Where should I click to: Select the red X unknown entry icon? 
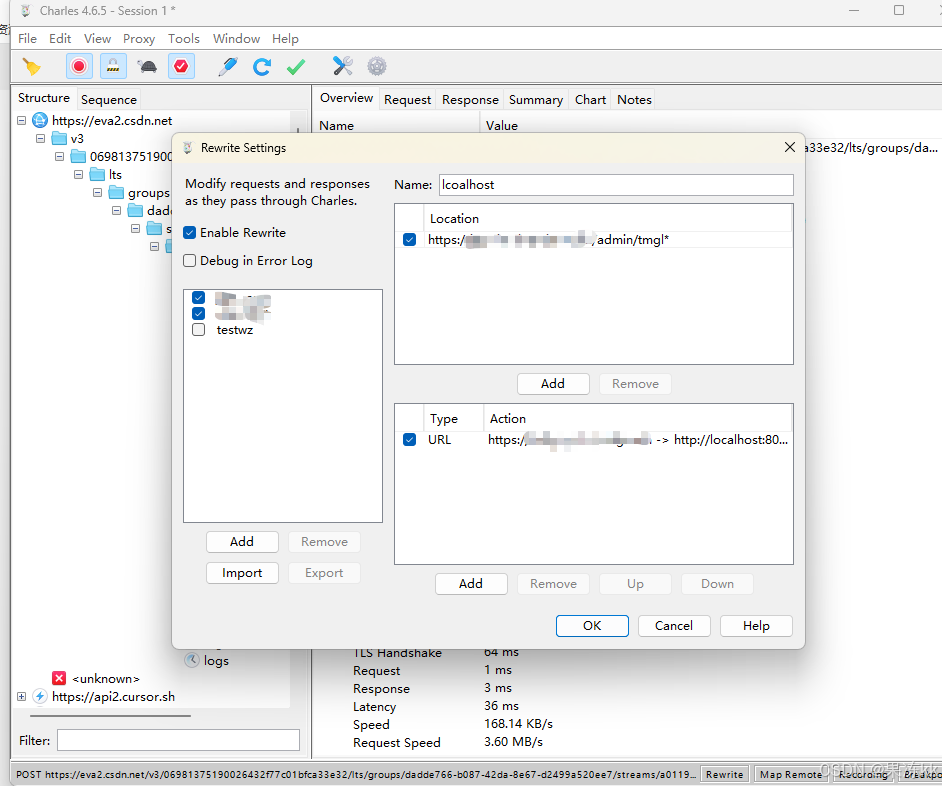(59, 678)
